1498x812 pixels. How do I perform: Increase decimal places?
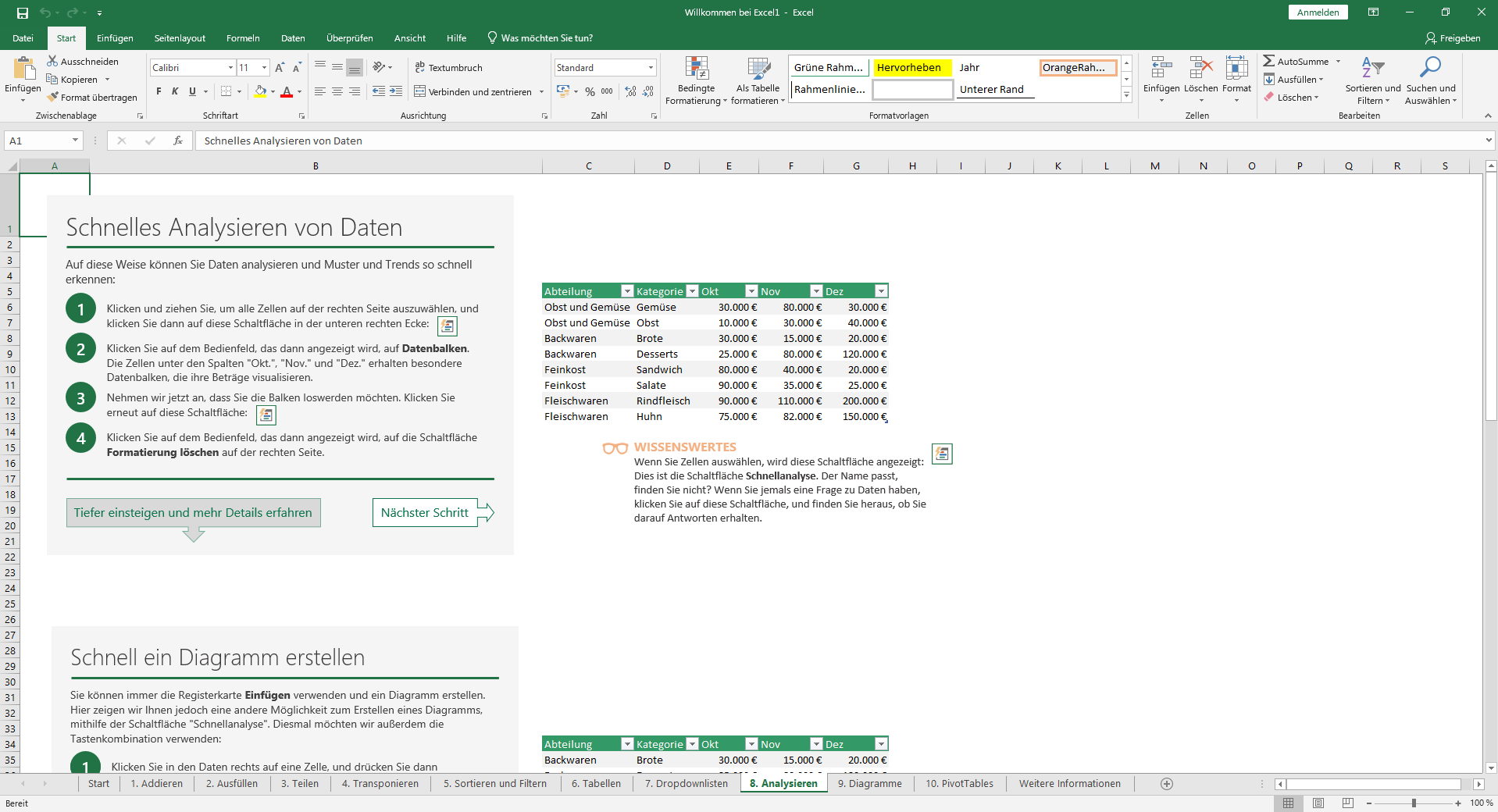[x=630, y=91]
